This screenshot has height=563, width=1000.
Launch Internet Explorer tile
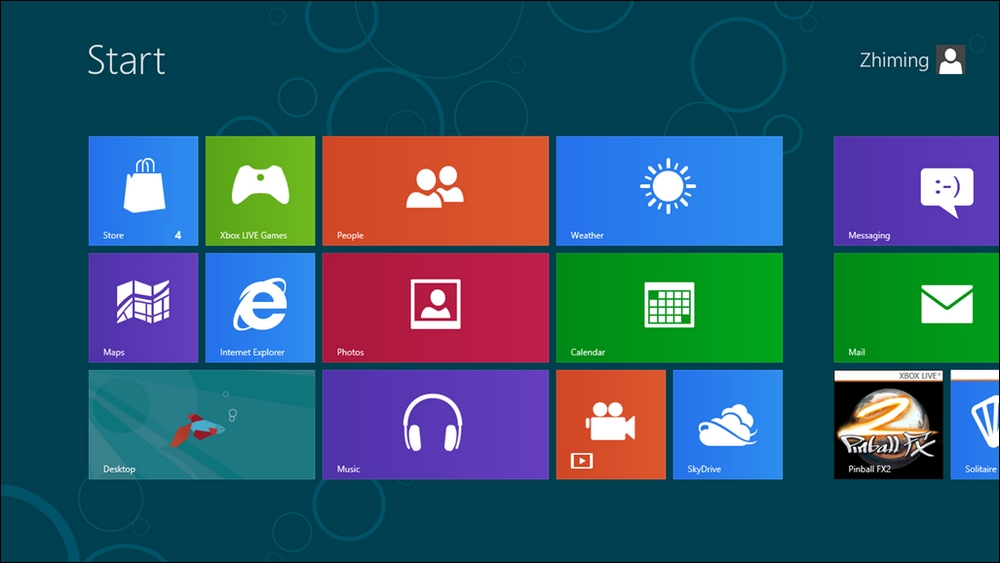(x=260, y=307)
